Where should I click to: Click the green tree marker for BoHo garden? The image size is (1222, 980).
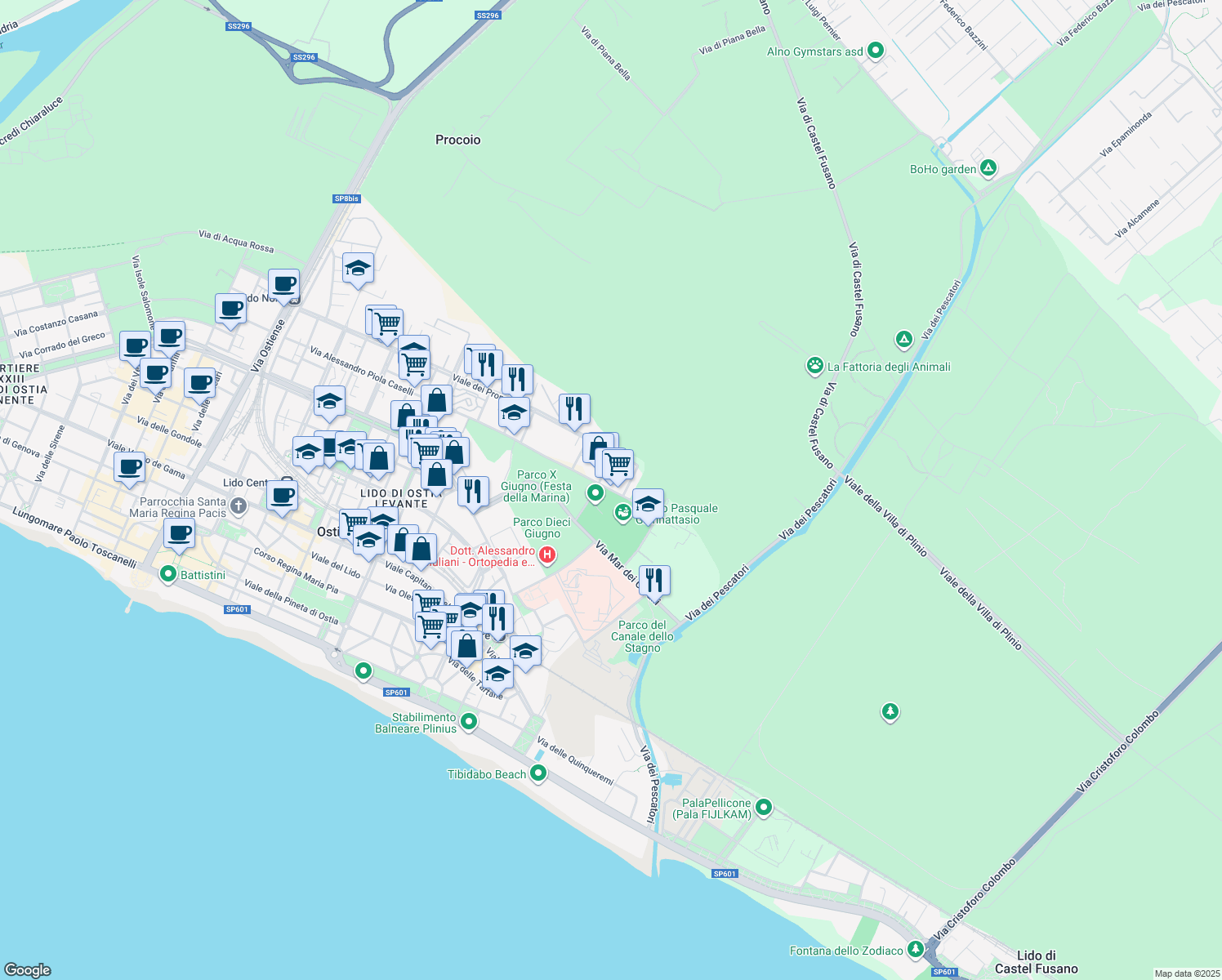(989, 168)
